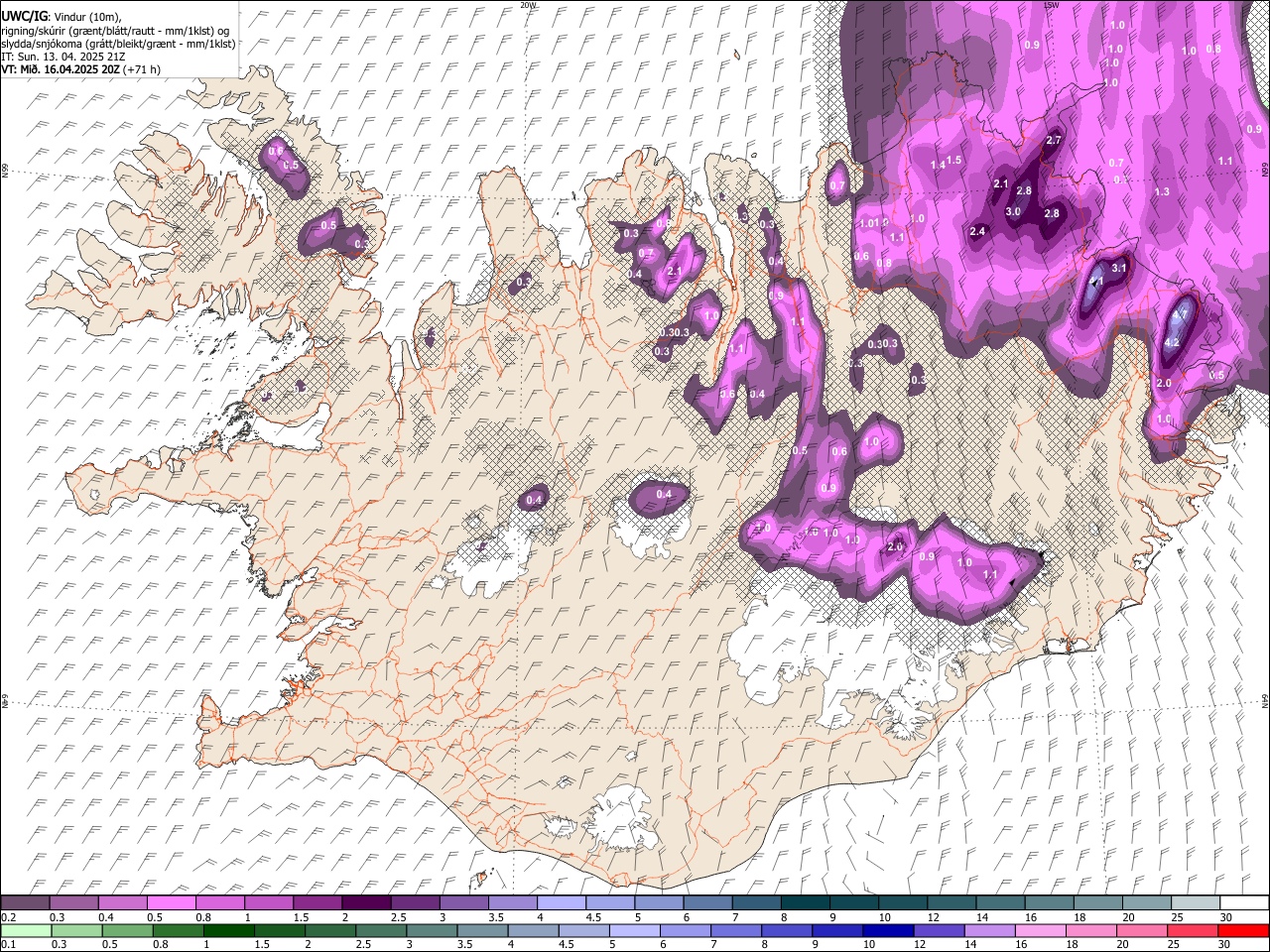The width and height of the screenshot is (1270, 952).
Task: Select the bright pink 0.5 snow legend swatch
Action: click(171, 902)
